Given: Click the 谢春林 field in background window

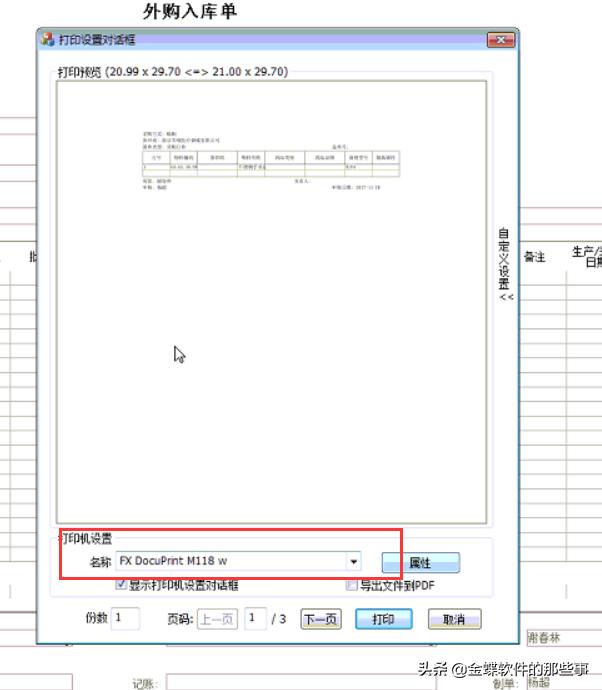Looking at the screenshot, I should [564, 638].
